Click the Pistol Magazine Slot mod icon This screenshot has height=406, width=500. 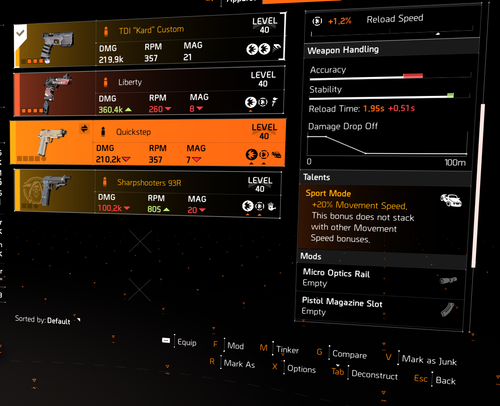click(447, 309)
